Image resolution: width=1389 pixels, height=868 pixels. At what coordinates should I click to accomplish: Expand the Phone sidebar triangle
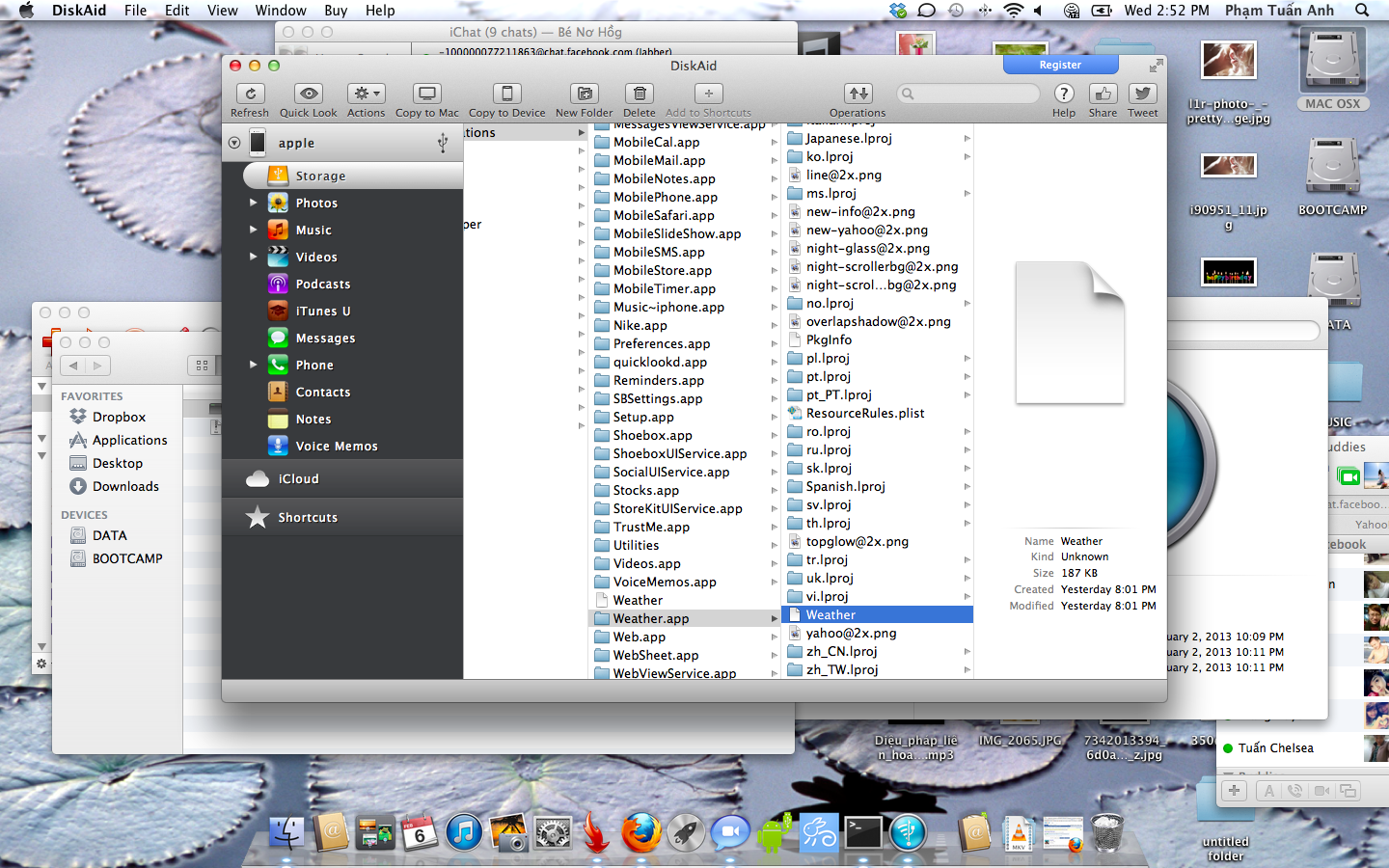point(254,365)
